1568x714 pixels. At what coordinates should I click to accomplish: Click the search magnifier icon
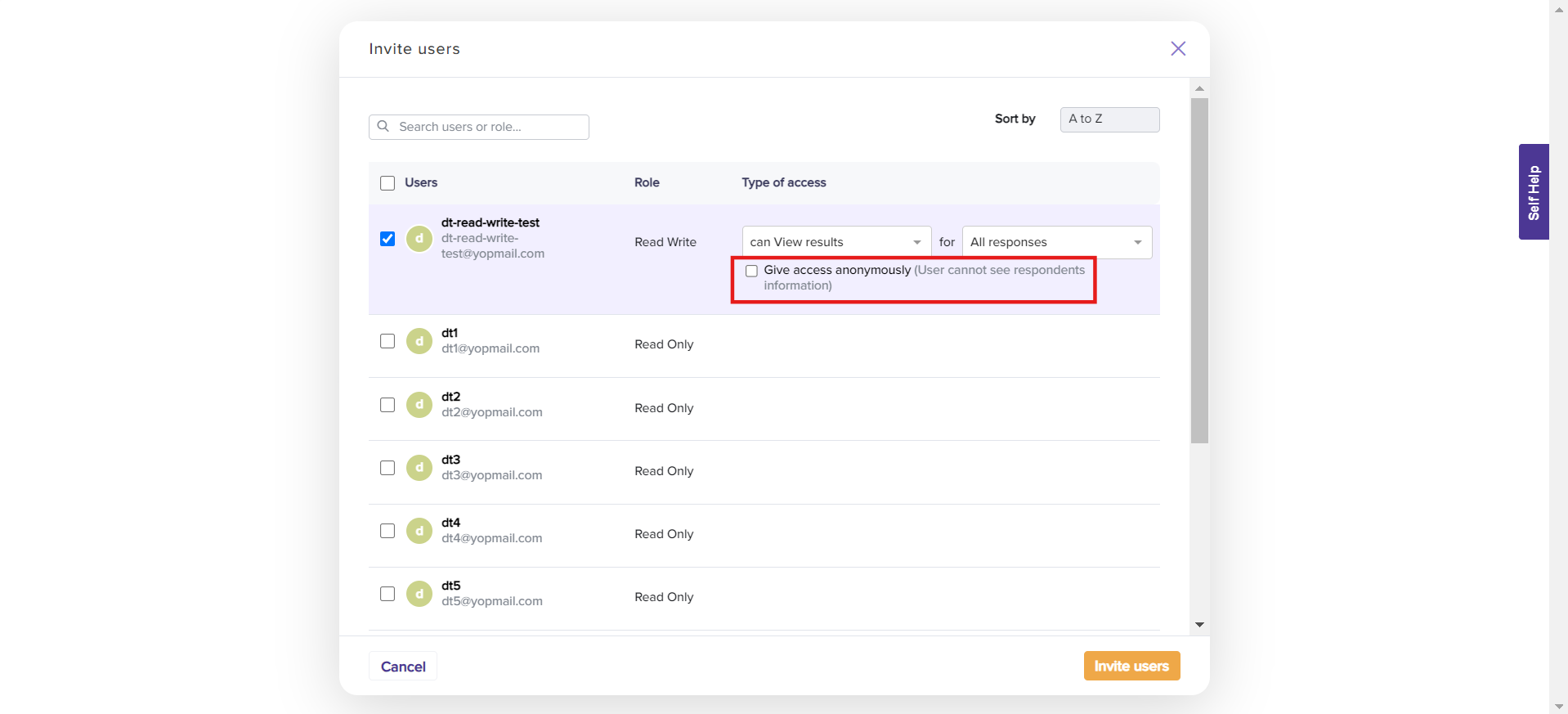point(383,127)
